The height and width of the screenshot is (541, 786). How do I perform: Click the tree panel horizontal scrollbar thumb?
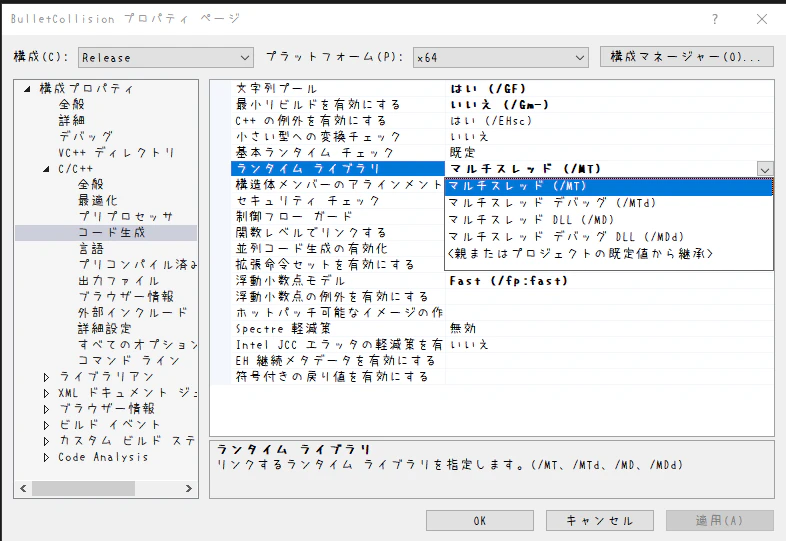pos(83,488)
